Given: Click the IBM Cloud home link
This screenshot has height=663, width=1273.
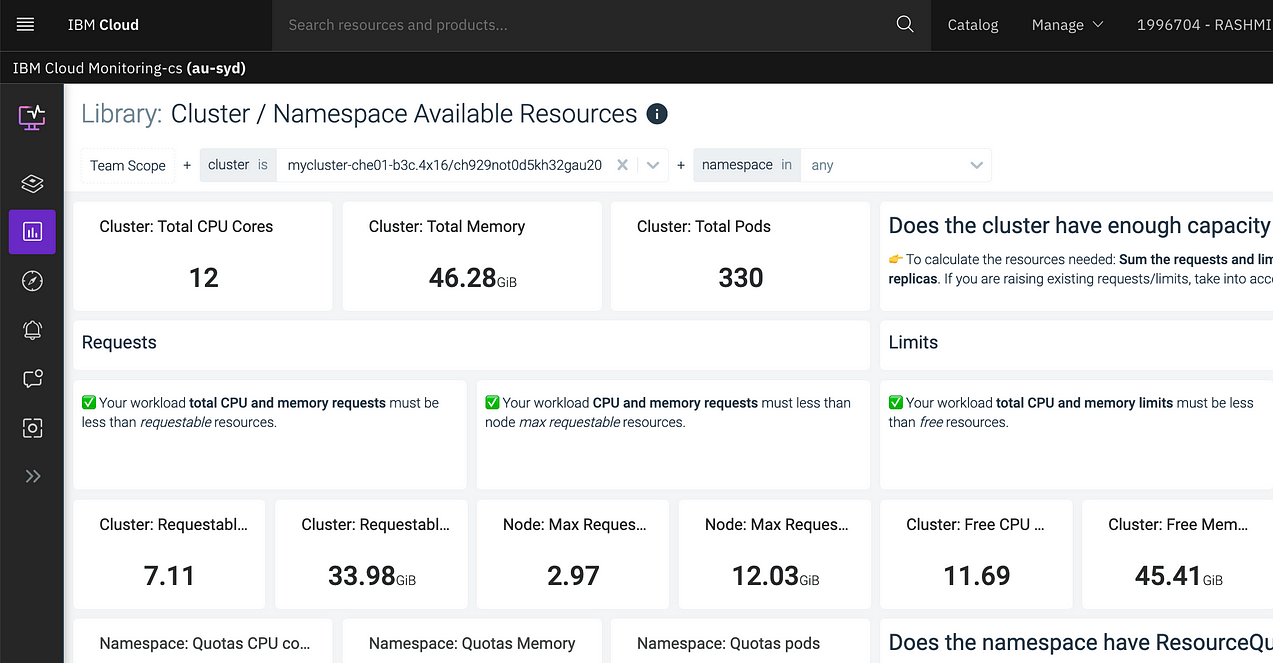Looking at the screenshot, I should [x=103, y=25].
